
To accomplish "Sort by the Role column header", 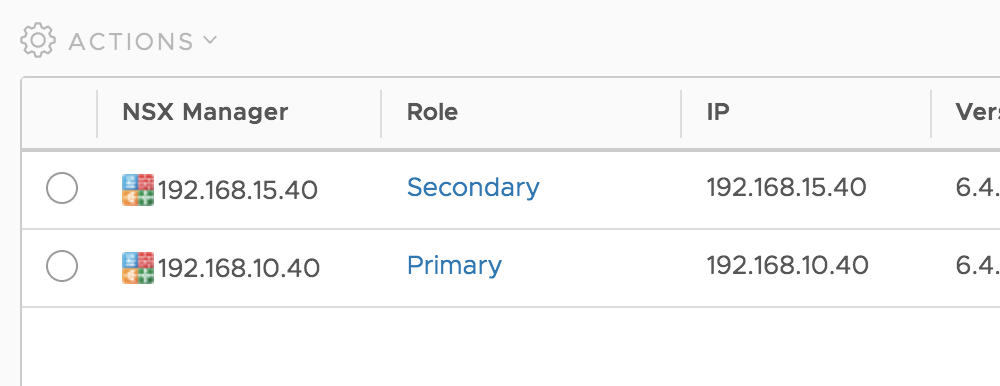I will pyautogui.click(x=432, y=112).
